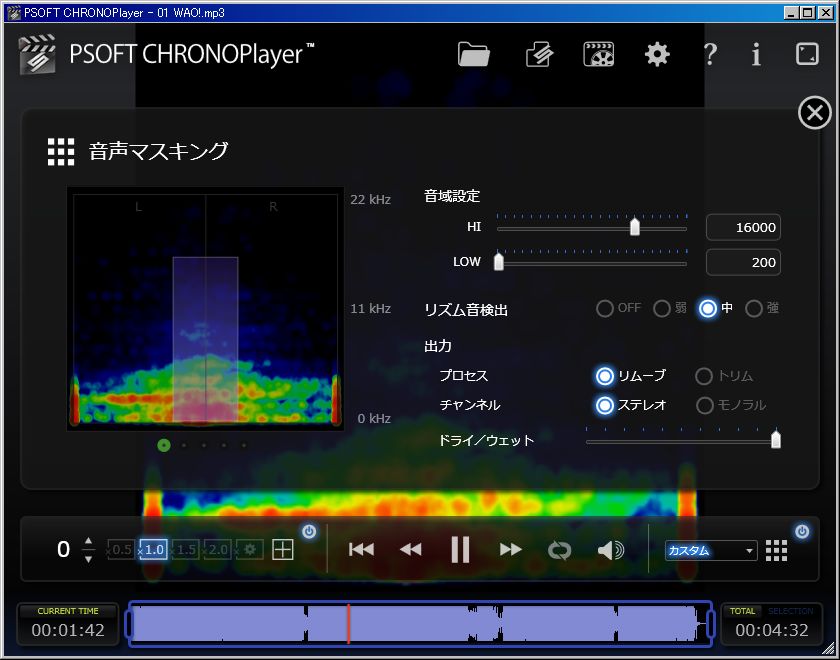Show application info with the i icon

point(756,55)
